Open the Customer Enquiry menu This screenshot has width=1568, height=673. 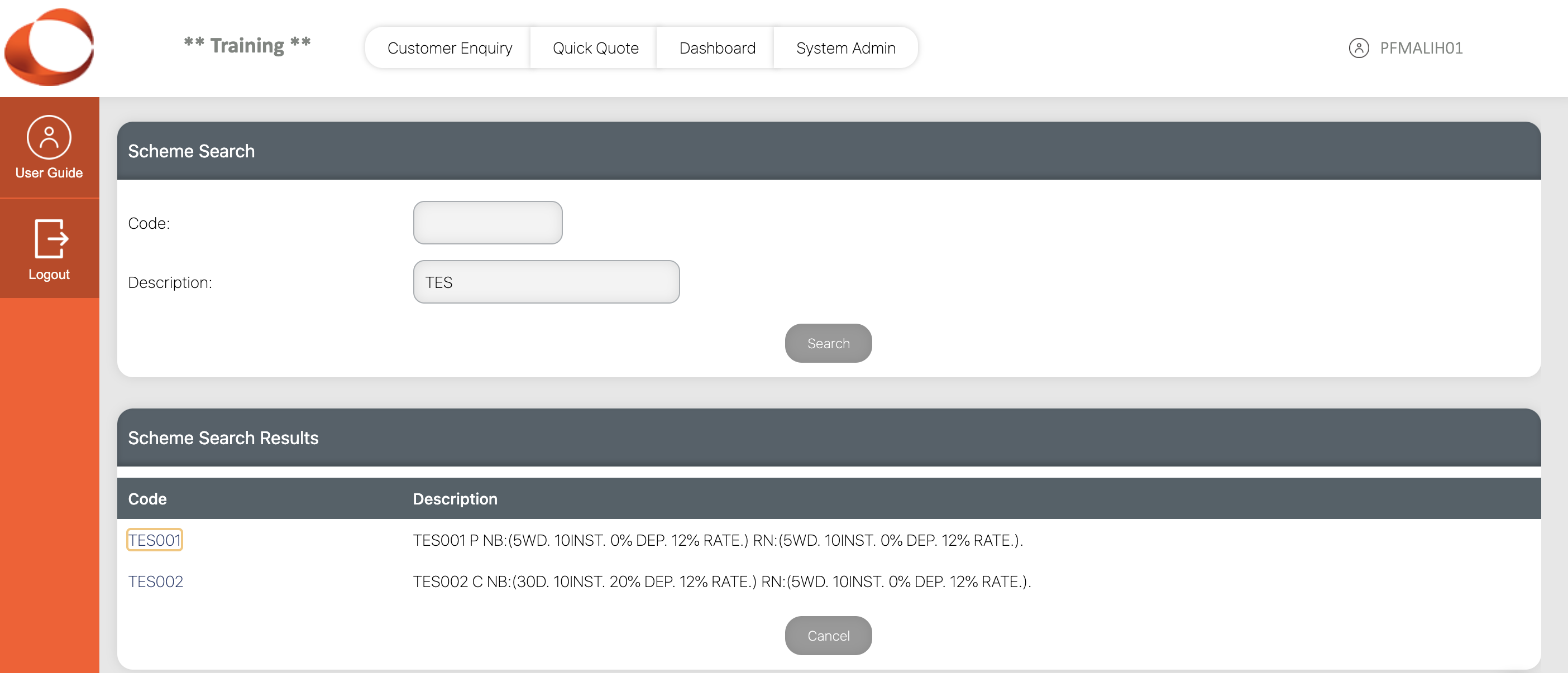point(449,48)
